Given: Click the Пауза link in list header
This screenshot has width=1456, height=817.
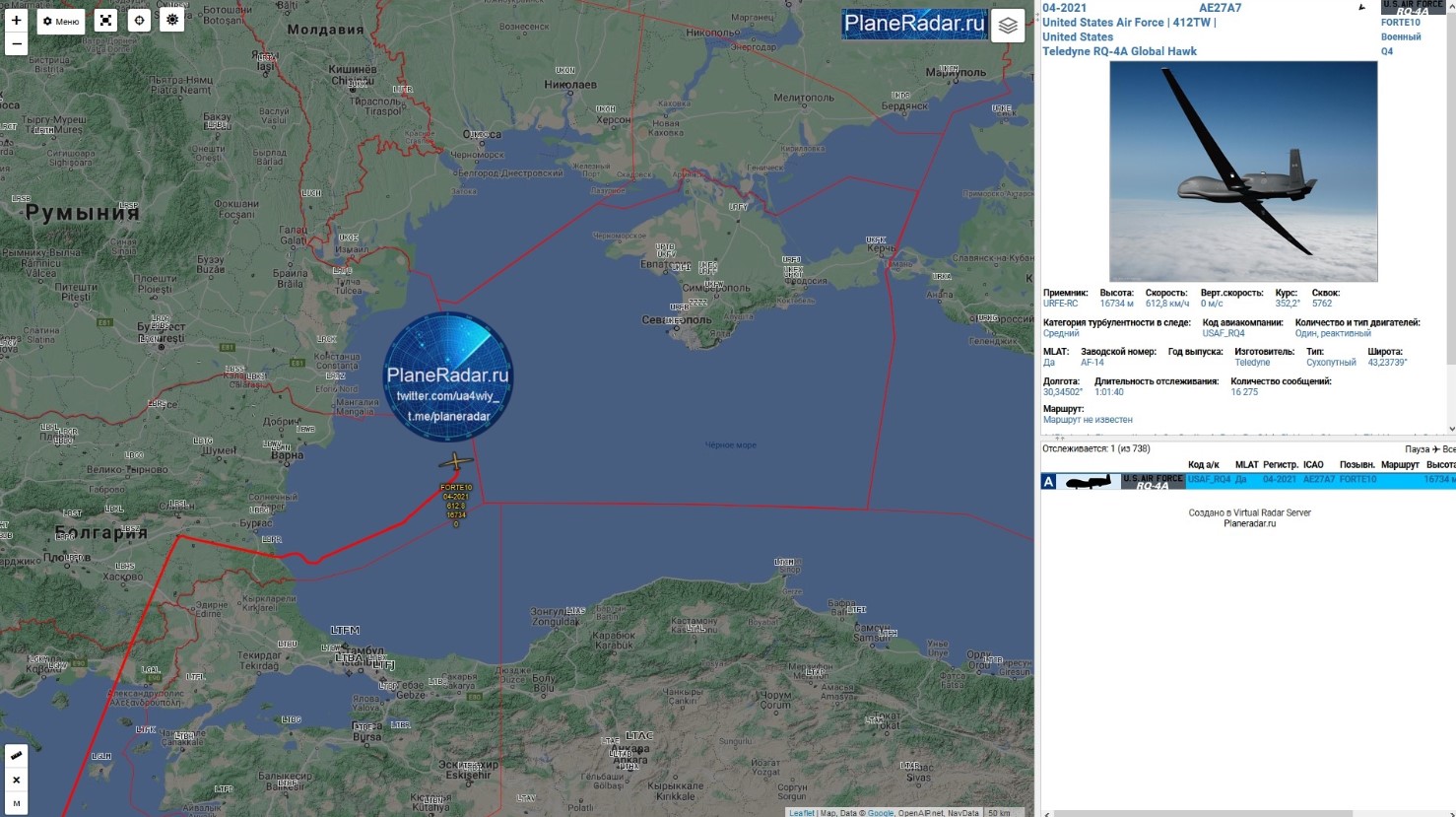Looking at the screenshot, I should [x=1417, y=449].
